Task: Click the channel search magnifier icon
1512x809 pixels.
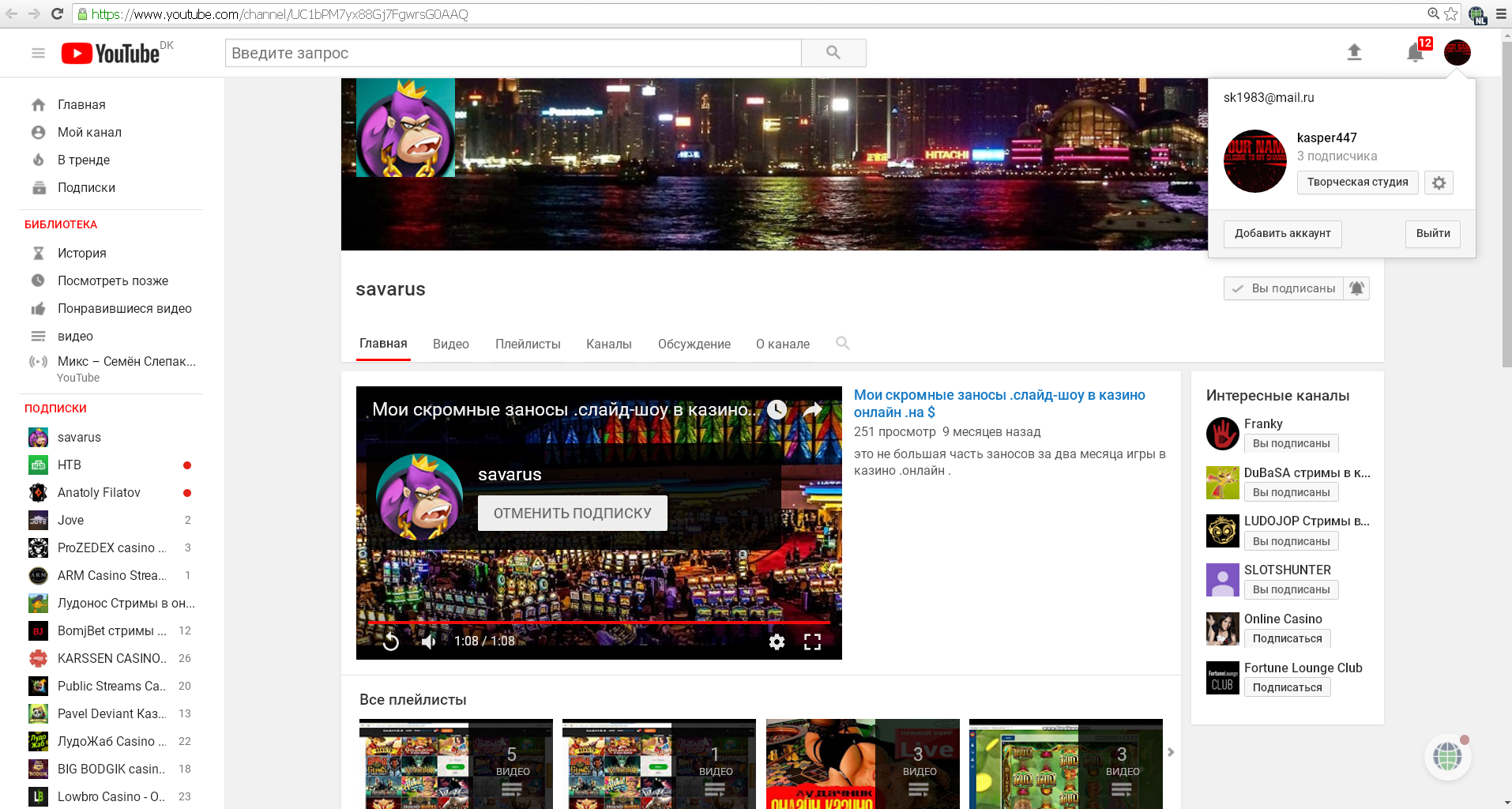Action: coord(843,343)
